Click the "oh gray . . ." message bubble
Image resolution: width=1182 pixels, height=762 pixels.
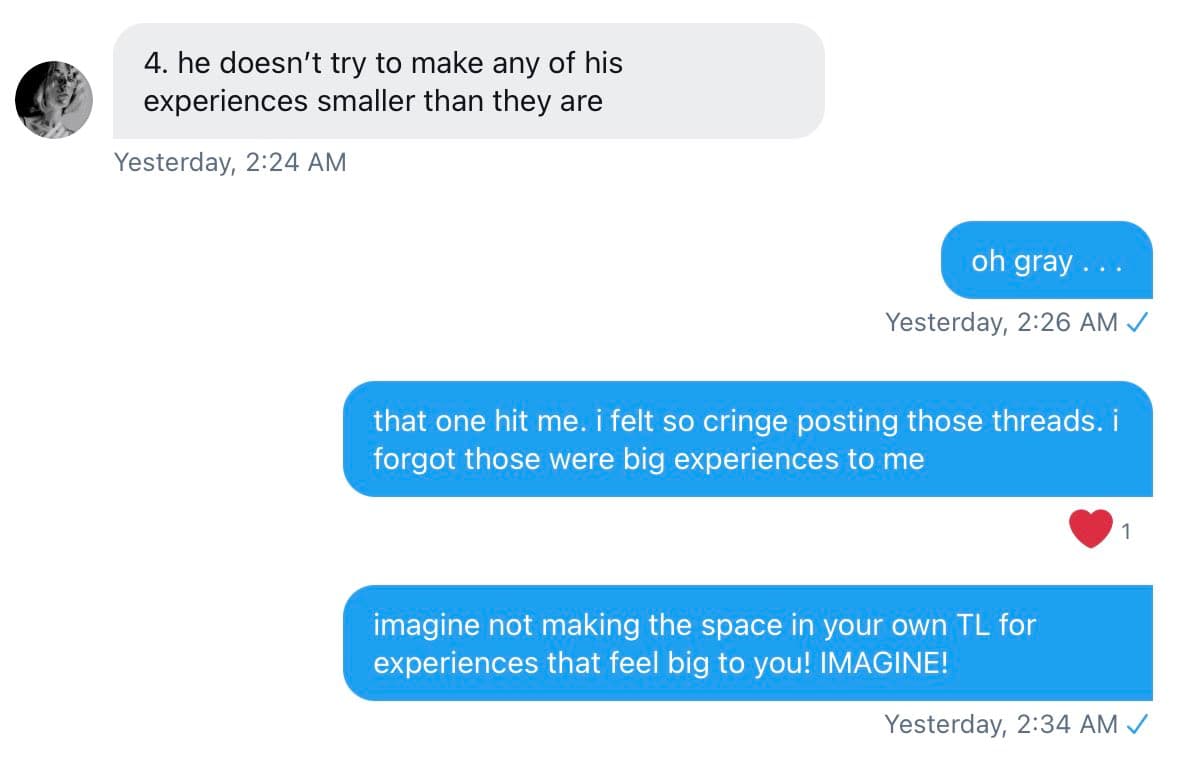click(1046, 261)
